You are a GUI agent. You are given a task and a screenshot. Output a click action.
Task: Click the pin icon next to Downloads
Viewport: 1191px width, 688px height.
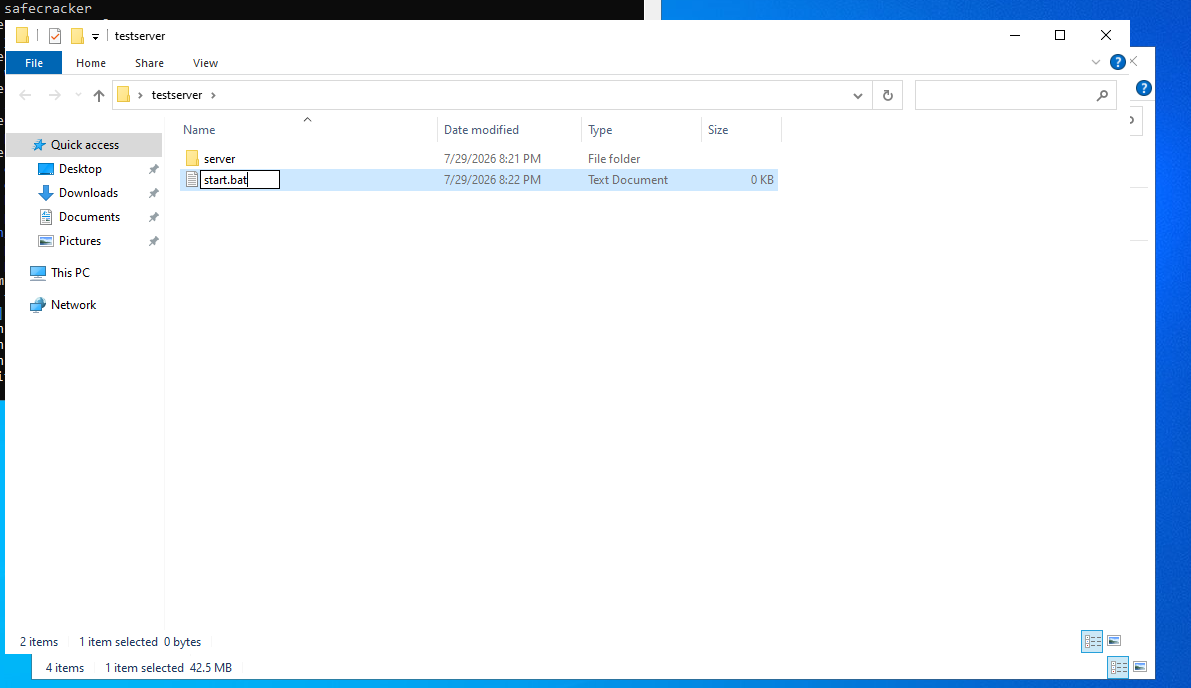(153, 194)
